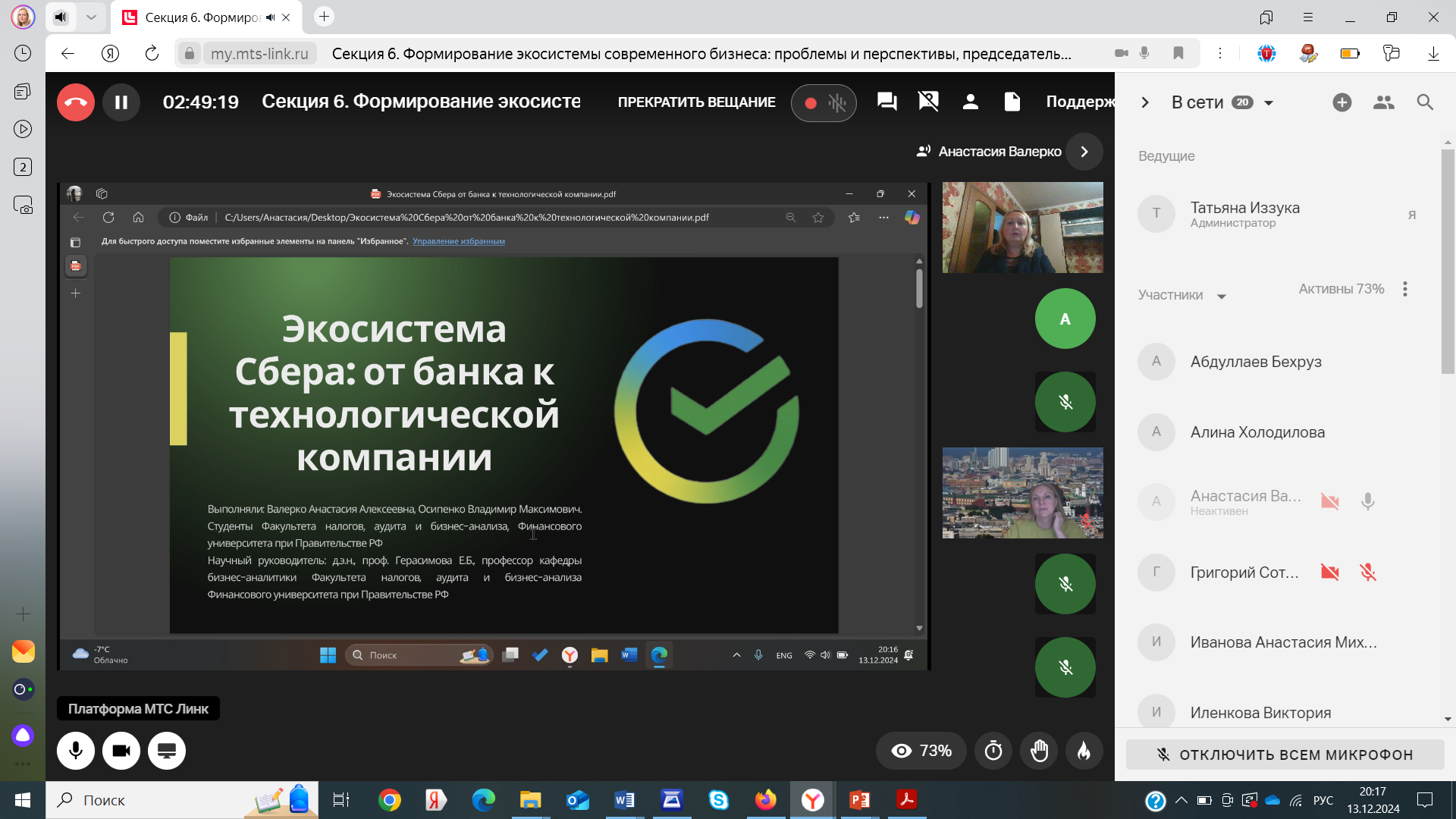This screenshot has width=1456, height=819.
Task: Open the Alice assistant icon in sidebar
Action: (x=23, y=735)
